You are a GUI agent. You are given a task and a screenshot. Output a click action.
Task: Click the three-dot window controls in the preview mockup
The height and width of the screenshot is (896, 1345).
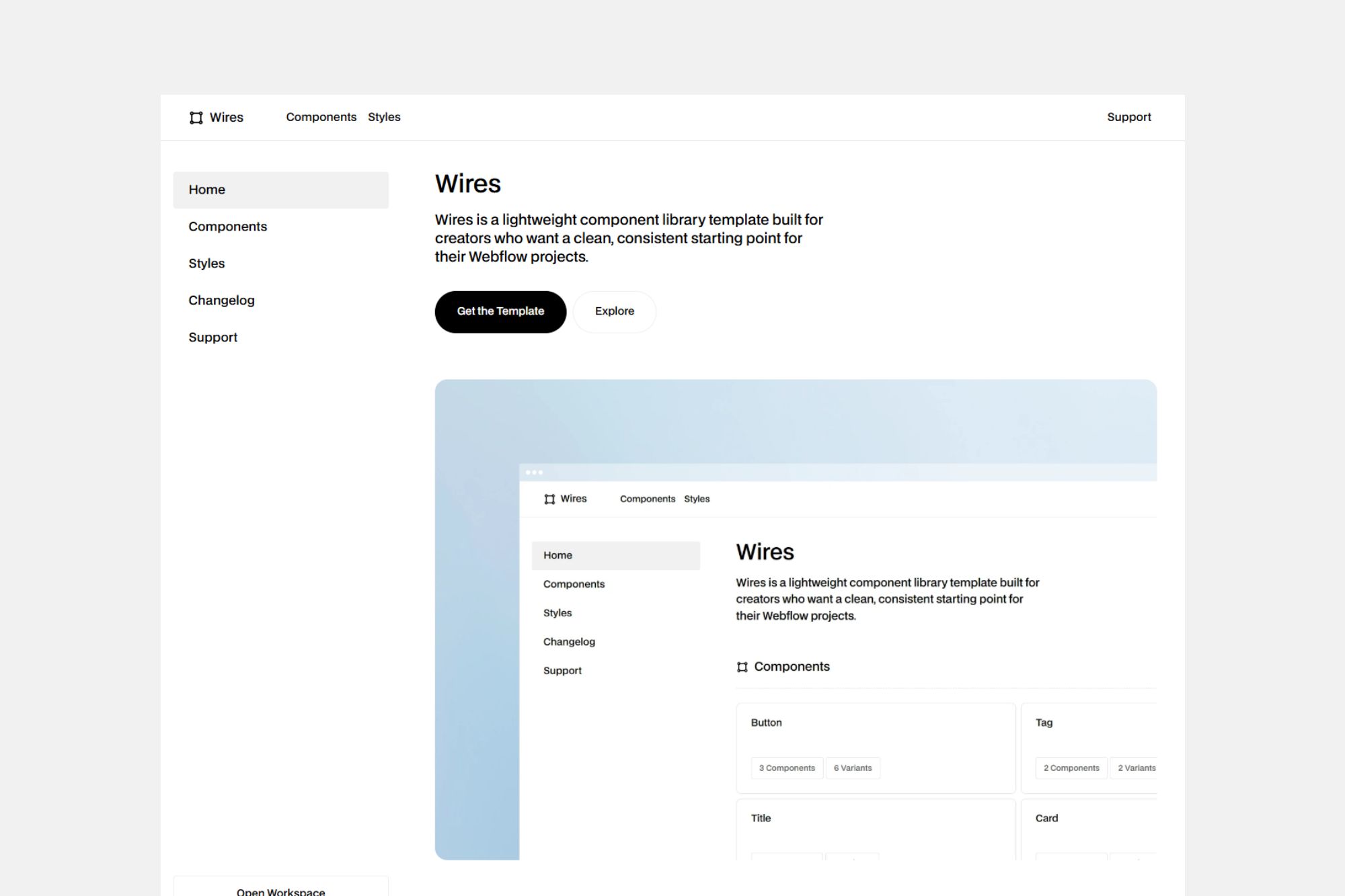[534, 473]
